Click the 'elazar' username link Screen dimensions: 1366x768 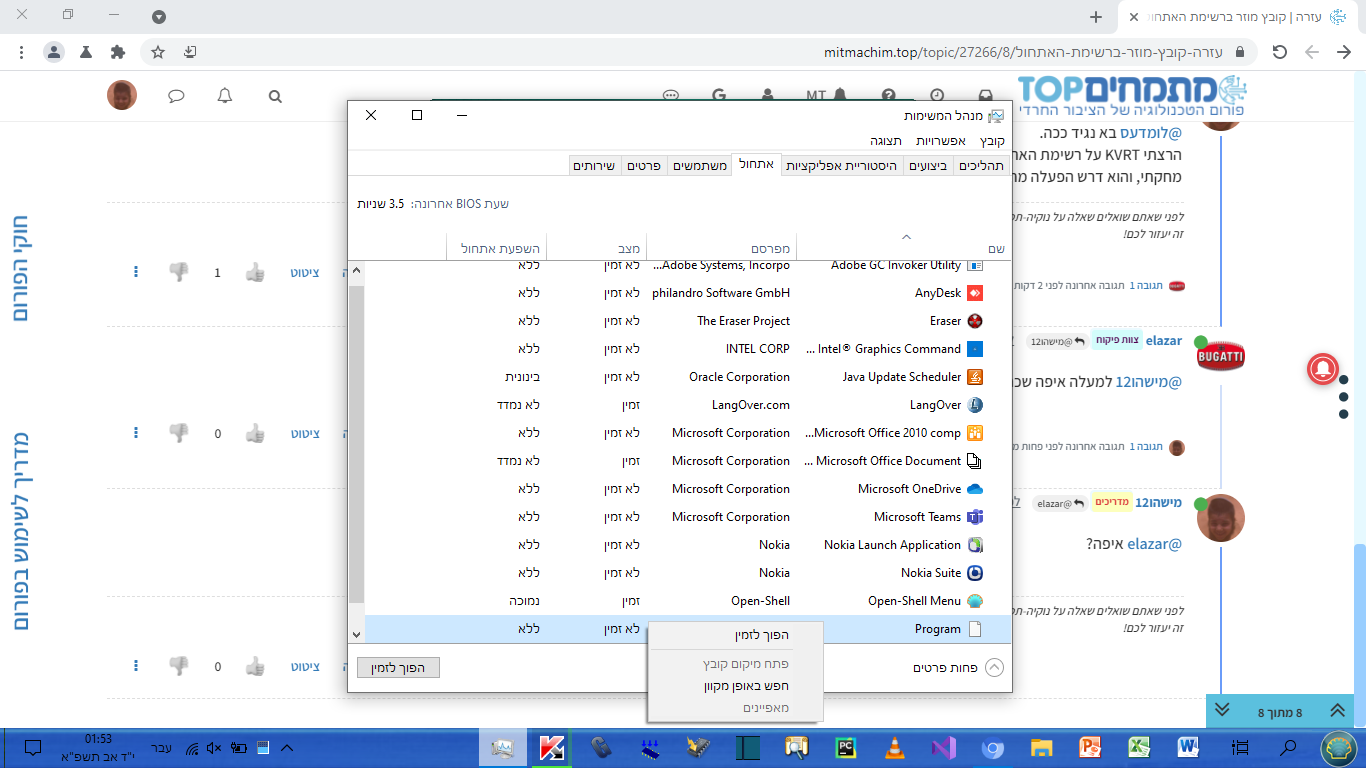[1163, 341]
